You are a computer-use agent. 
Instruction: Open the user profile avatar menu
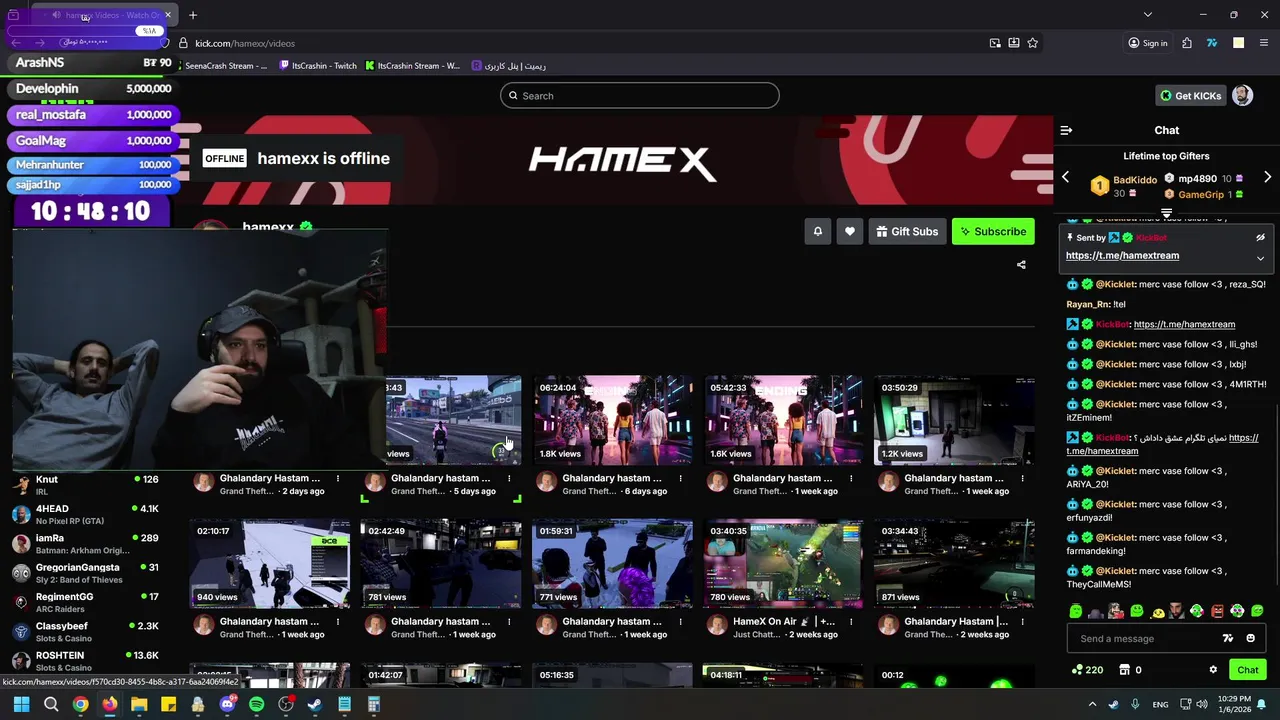(1242, 96)
